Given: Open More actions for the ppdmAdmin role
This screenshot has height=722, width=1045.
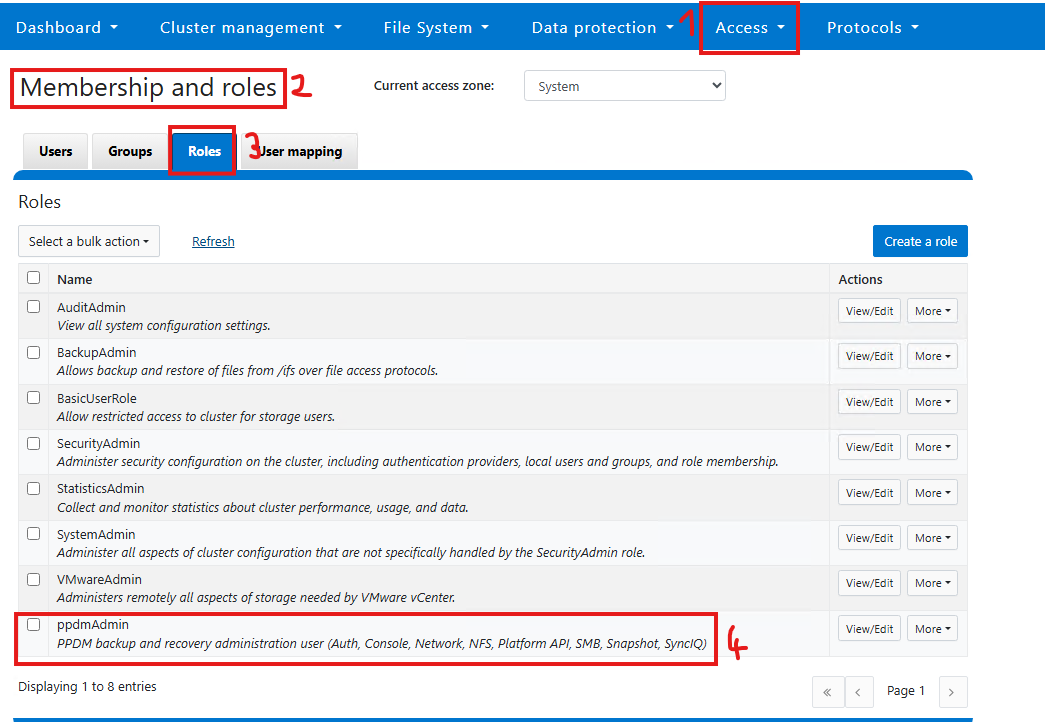Looking at the screenshot, I should click(931, 628).
